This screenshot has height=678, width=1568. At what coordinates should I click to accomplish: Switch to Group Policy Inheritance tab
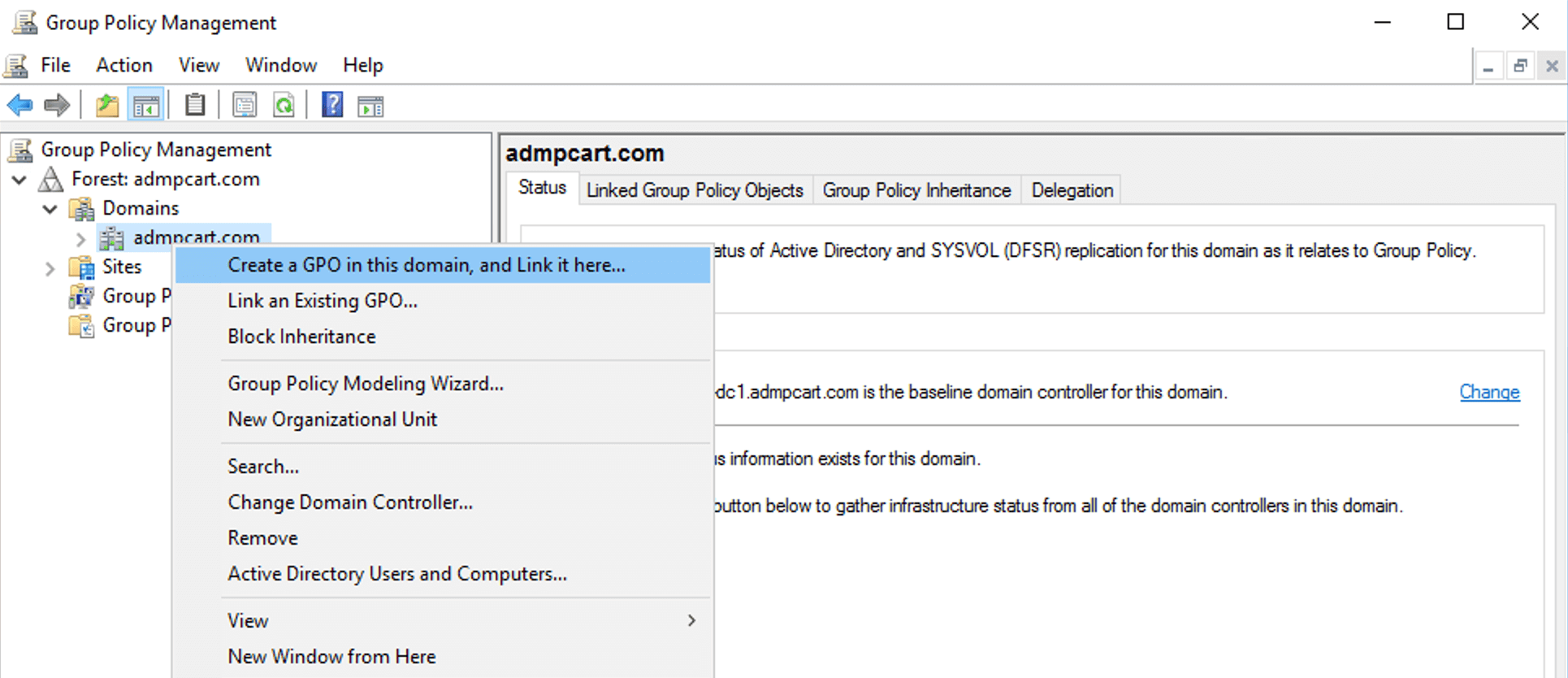click(916, 190)
